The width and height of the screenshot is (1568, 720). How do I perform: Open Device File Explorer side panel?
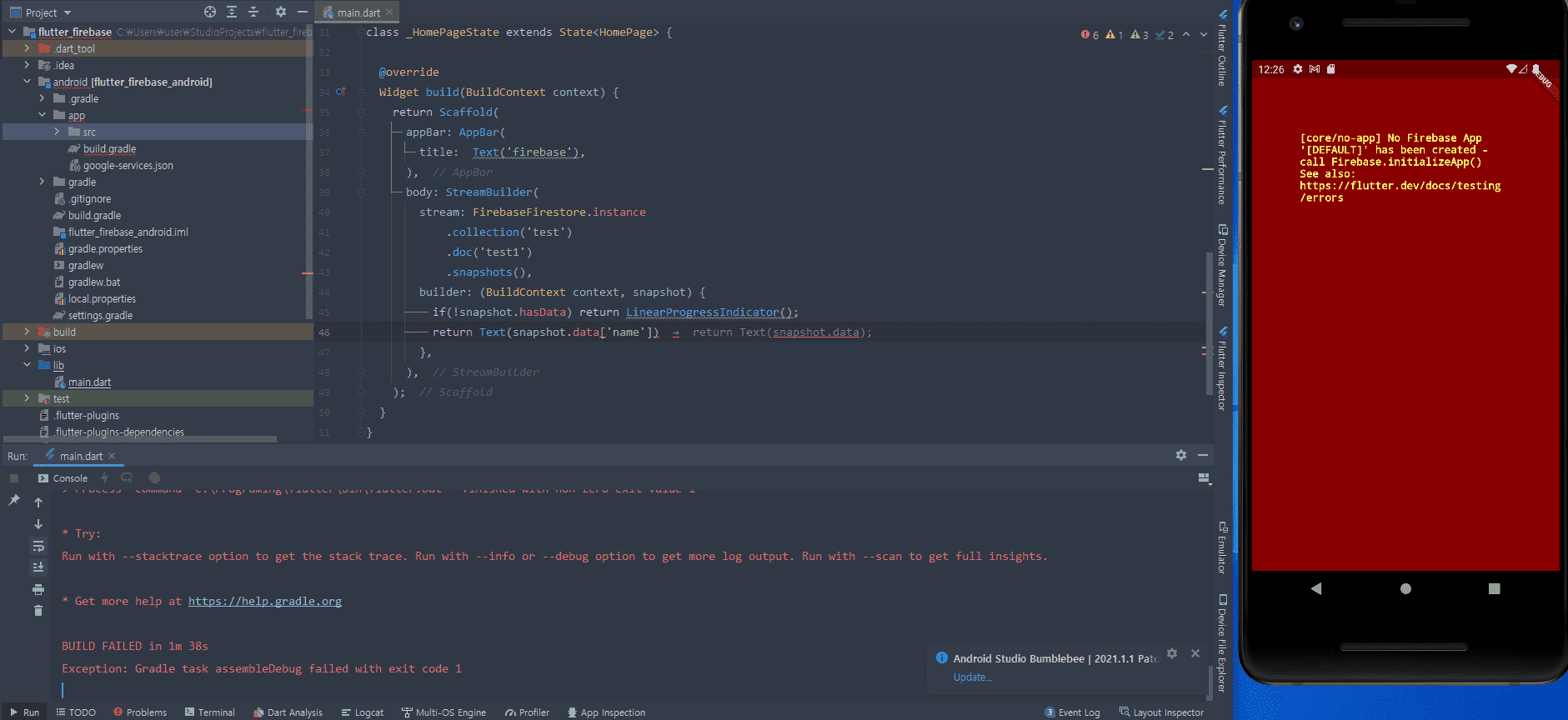[x=1222, y=642]
